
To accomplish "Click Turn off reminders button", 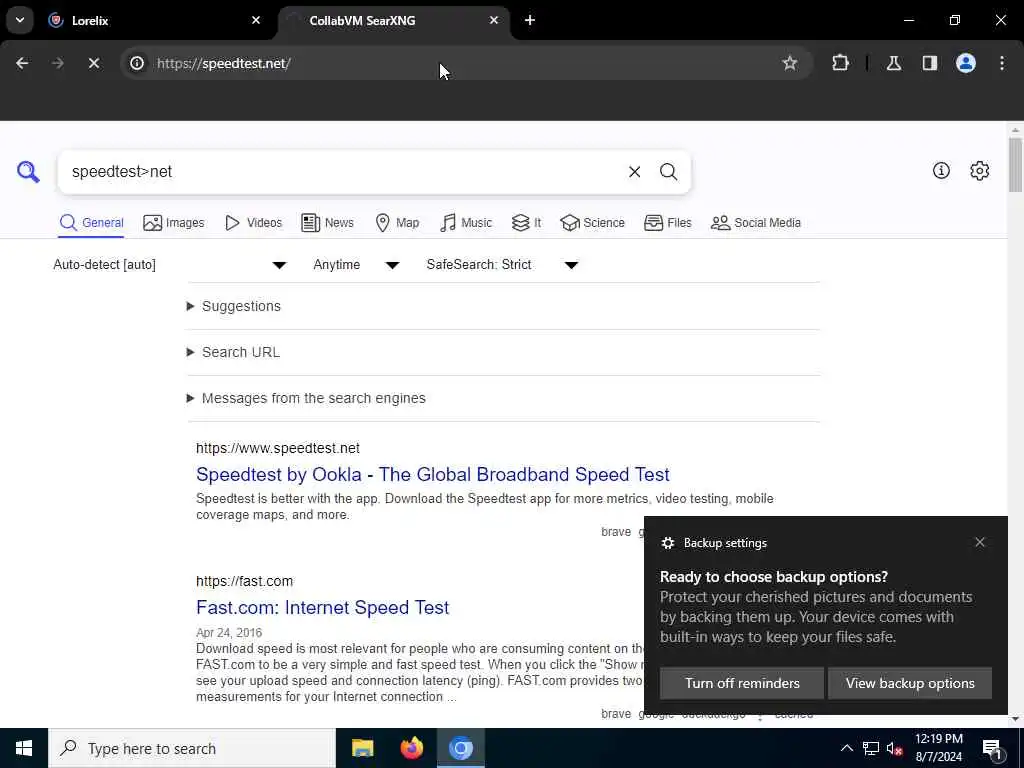I will click(742, 683).
